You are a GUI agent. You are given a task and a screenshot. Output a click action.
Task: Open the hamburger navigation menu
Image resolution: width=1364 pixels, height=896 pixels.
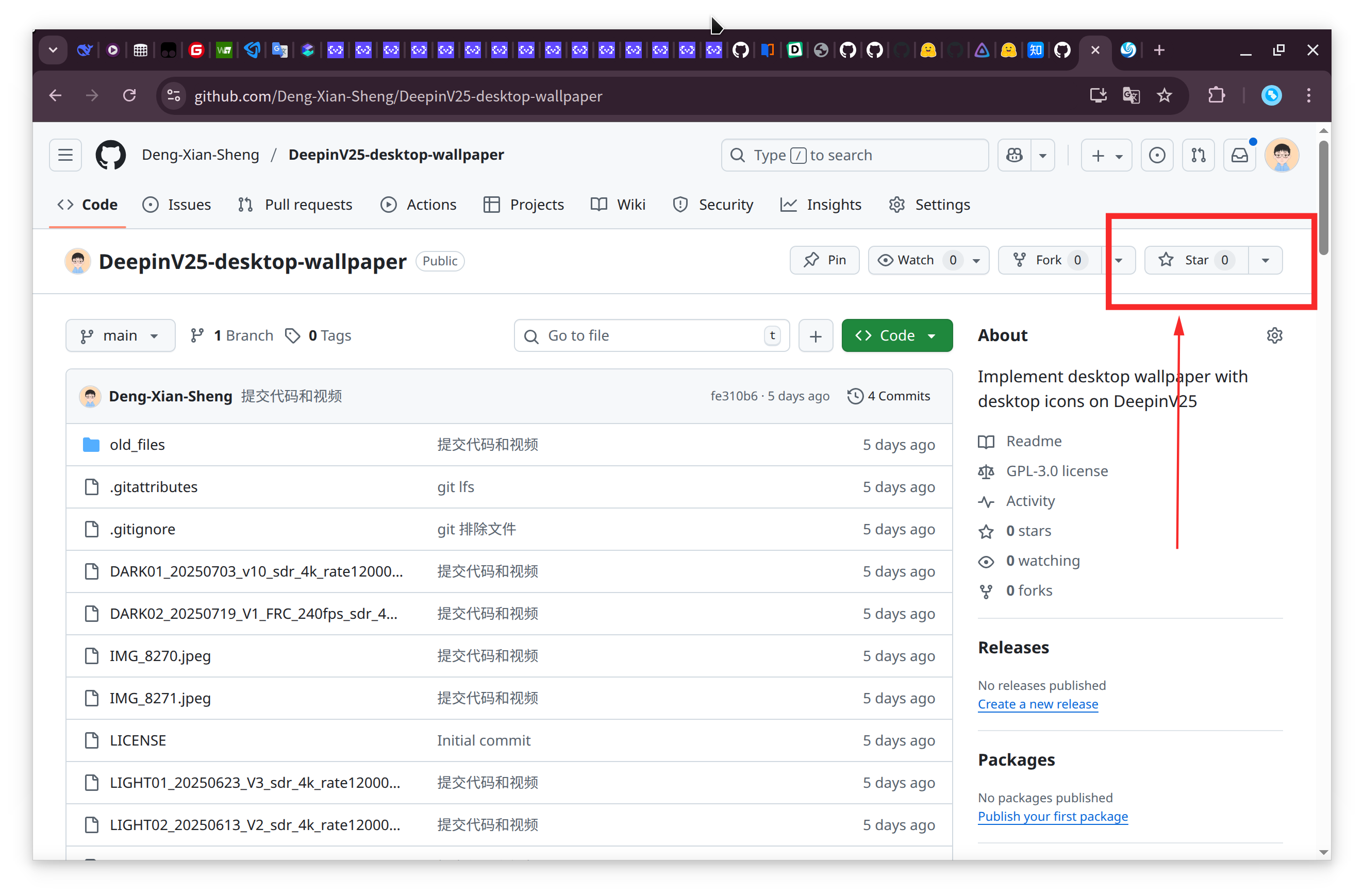coord(65,155)
